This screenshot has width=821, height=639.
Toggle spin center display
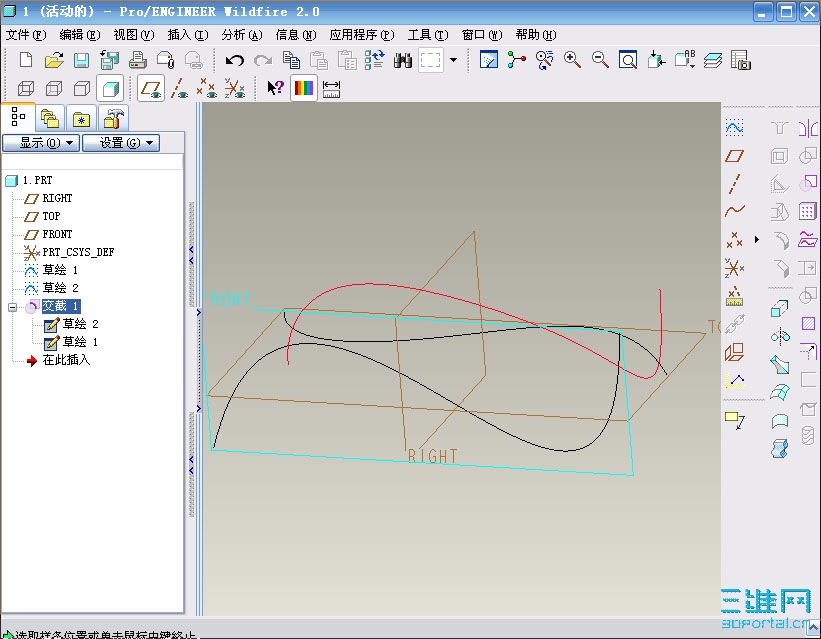click(517, 60)
